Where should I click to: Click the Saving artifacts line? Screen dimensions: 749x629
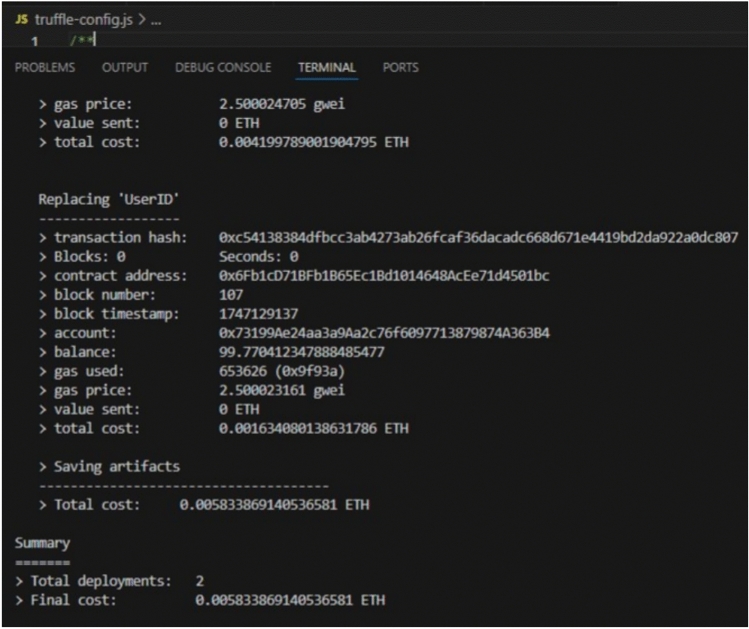109,467
